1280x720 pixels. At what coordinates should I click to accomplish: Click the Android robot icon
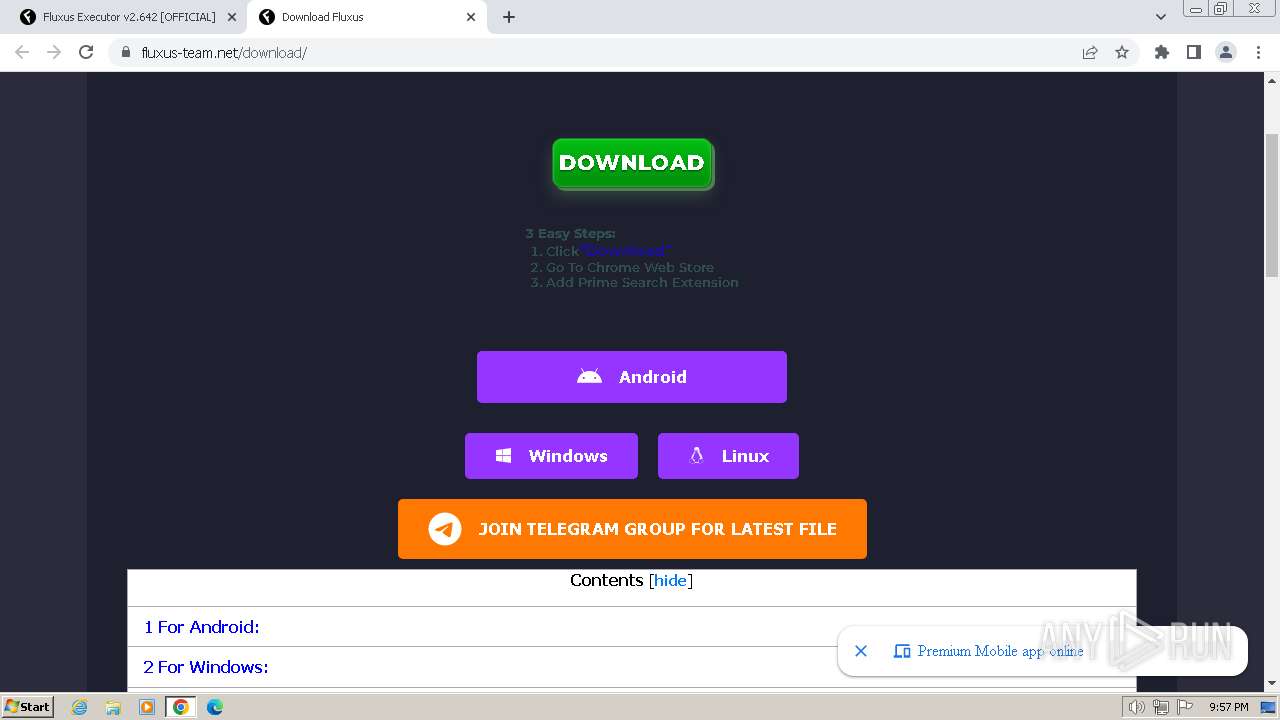pos(590,377)
